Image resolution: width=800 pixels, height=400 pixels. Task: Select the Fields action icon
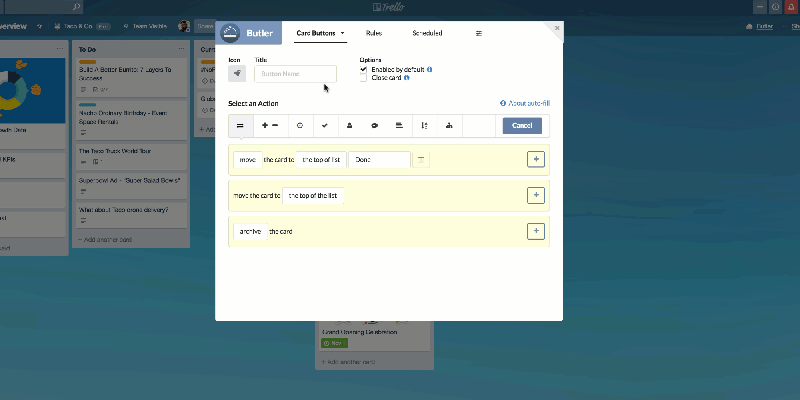(399, 126)
